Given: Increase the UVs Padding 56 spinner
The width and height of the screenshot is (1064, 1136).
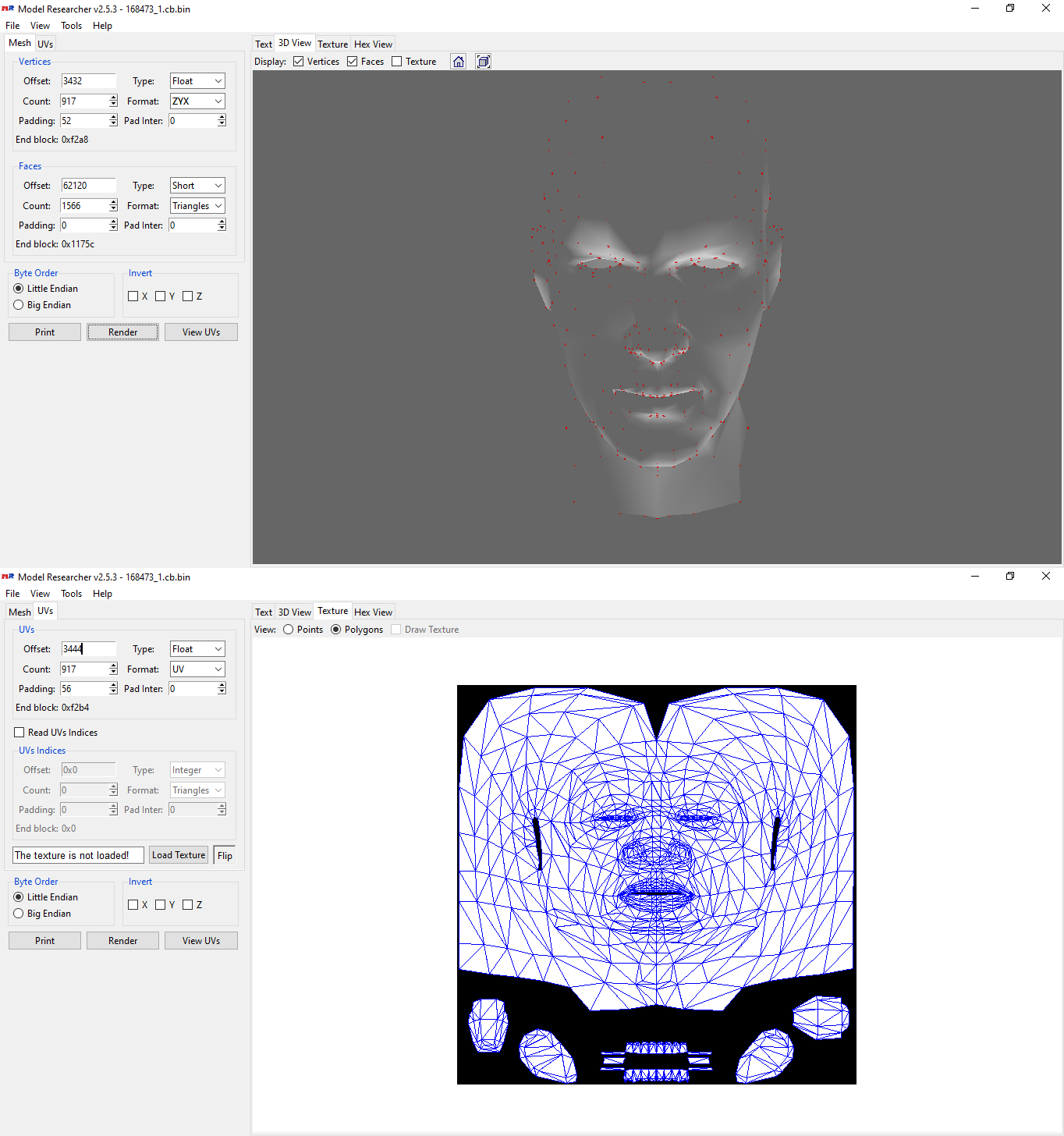Looking at the screenshot, I should (x=114, y=686).
